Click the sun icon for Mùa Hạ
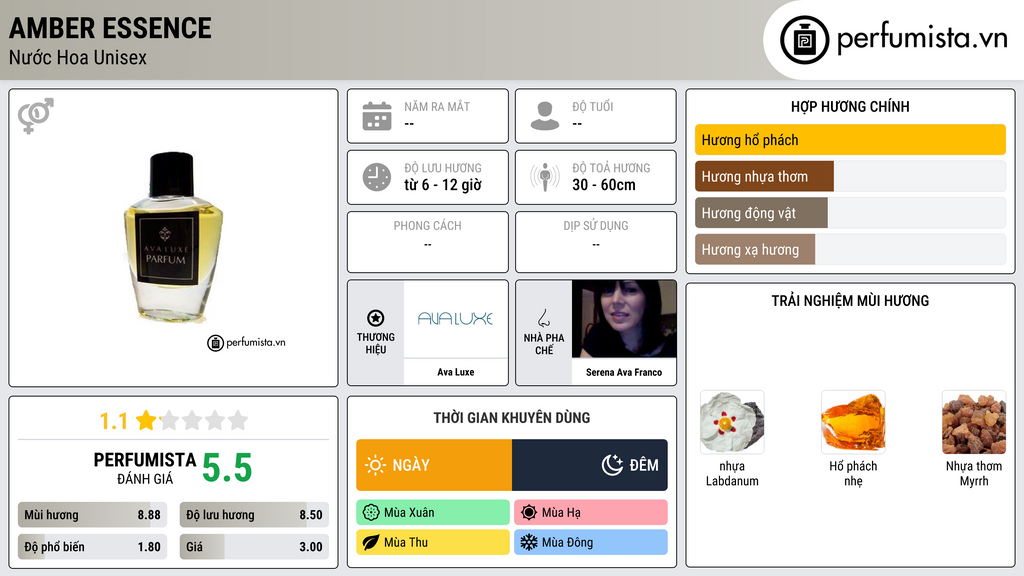The height and width of the screenshot is (576, 1024). [x=529, y=513]
